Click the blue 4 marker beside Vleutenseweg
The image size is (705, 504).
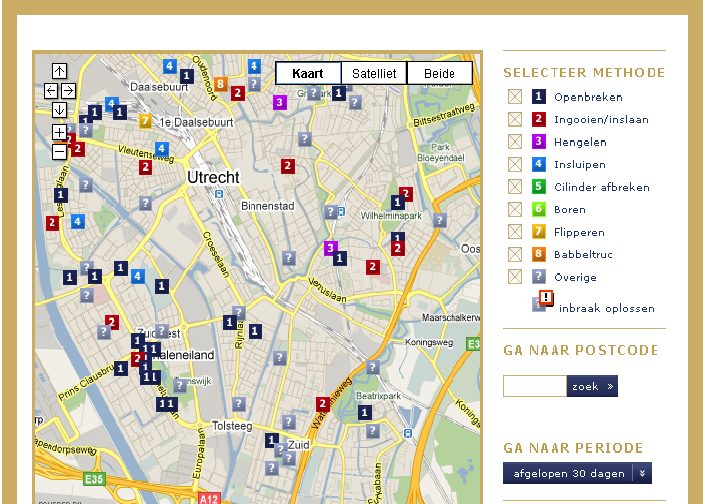[162, 149]
